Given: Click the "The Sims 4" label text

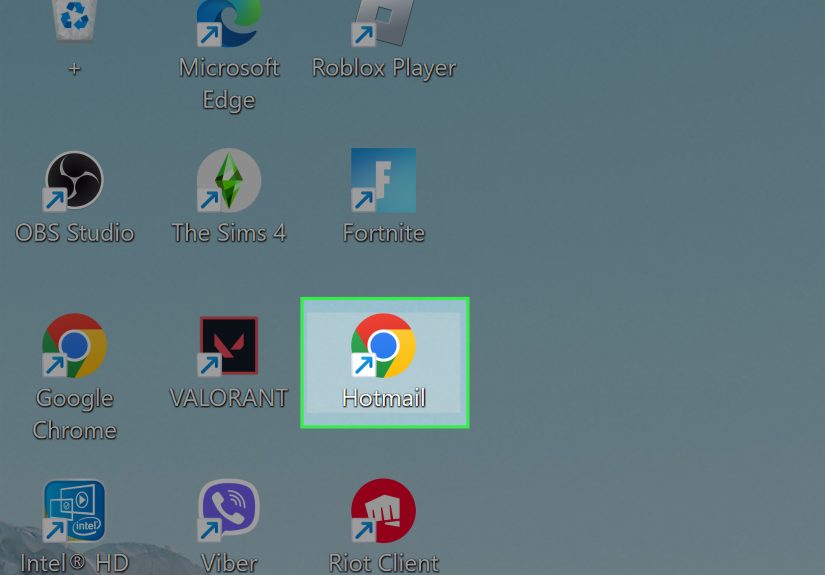Looking at the screenshot, I should pos(229,233).
